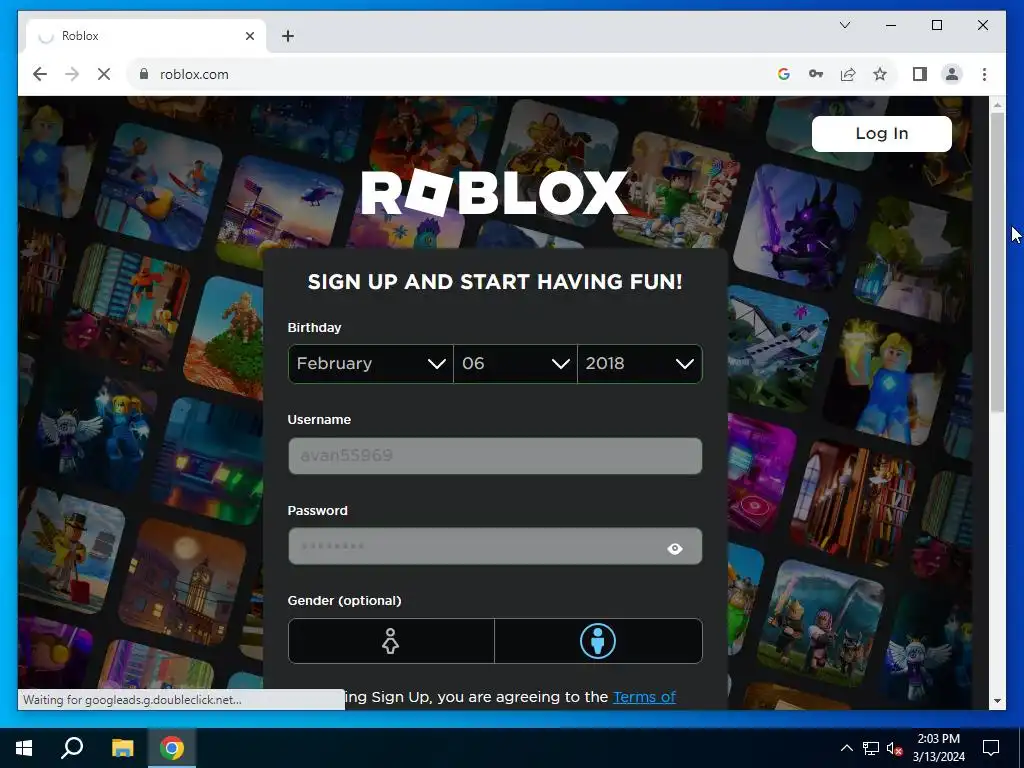Open the Windows Start menu
This screenshot has height=768, width=1024.
24,748
